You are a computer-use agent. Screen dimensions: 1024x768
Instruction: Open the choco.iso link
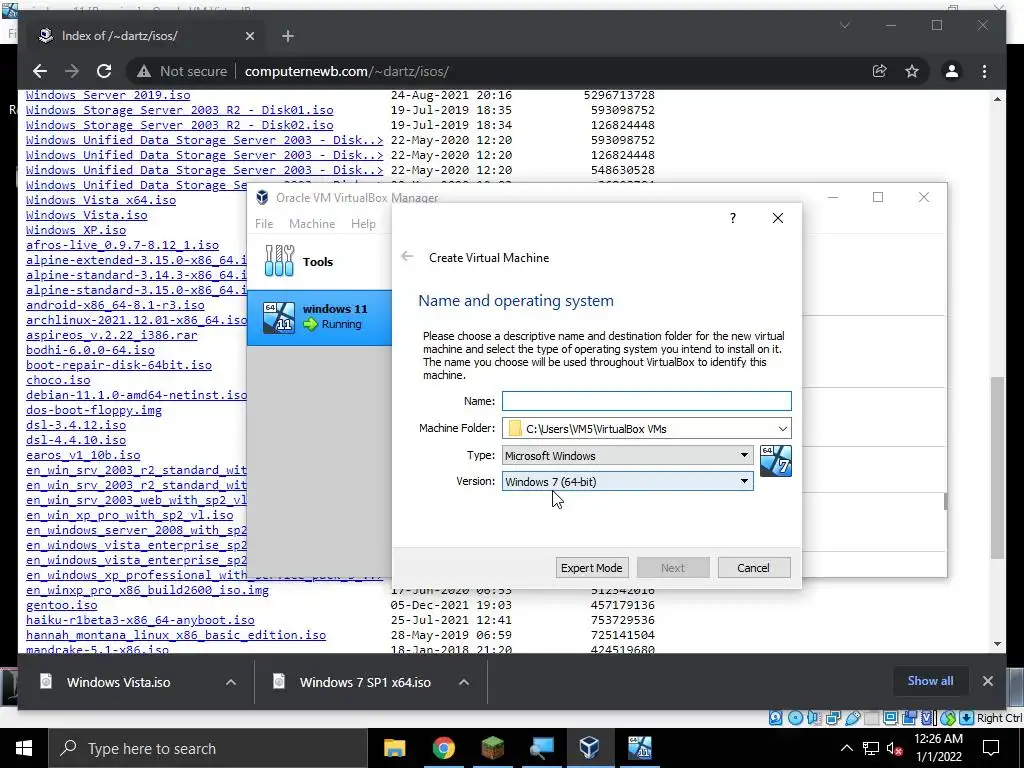pyautogui.click(x=58, y=380)
